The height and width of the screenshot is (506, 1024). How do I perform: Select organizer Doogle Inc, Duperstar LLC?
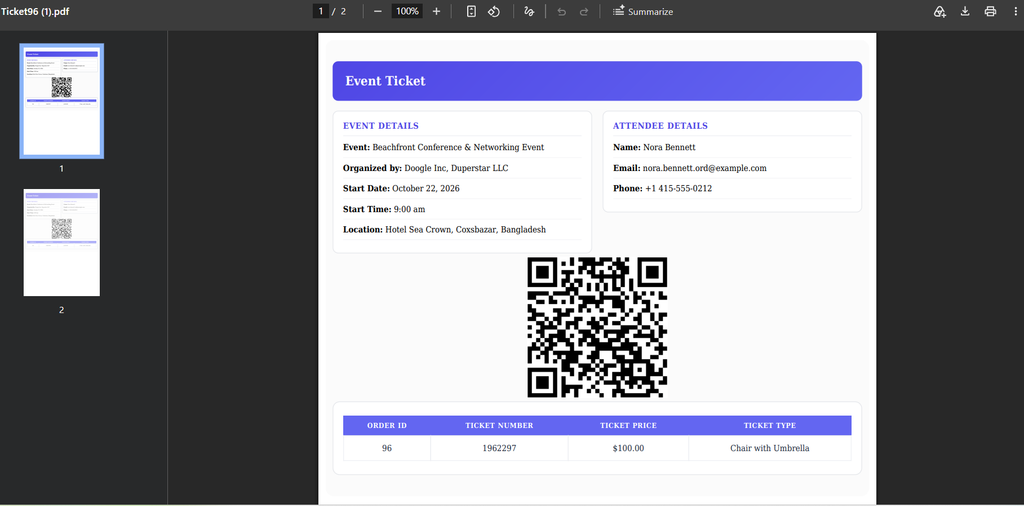click(x=456, y=168)
